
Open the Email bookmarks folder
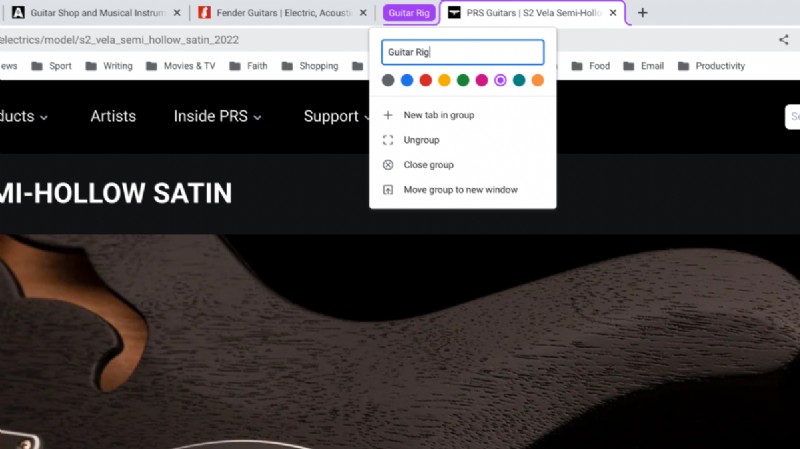(x=644, y=66)
